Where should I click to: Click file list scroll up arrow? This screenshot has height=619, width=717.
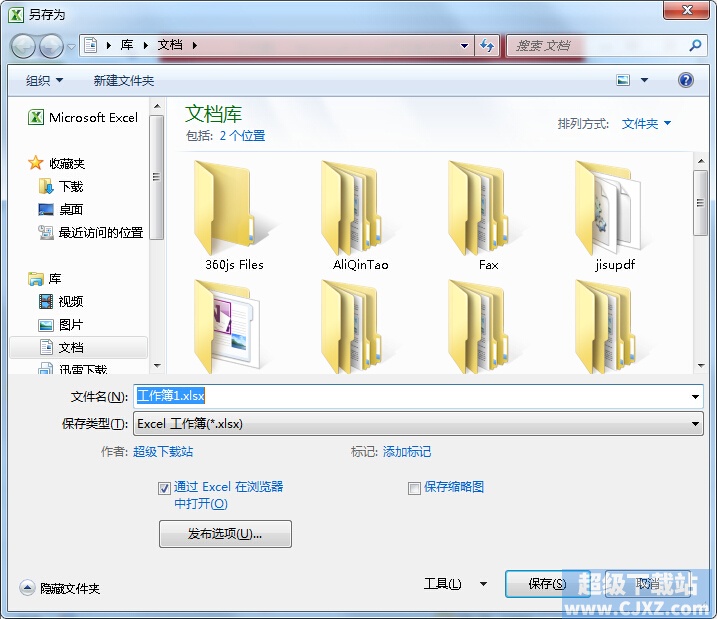(x=701, y=161)
